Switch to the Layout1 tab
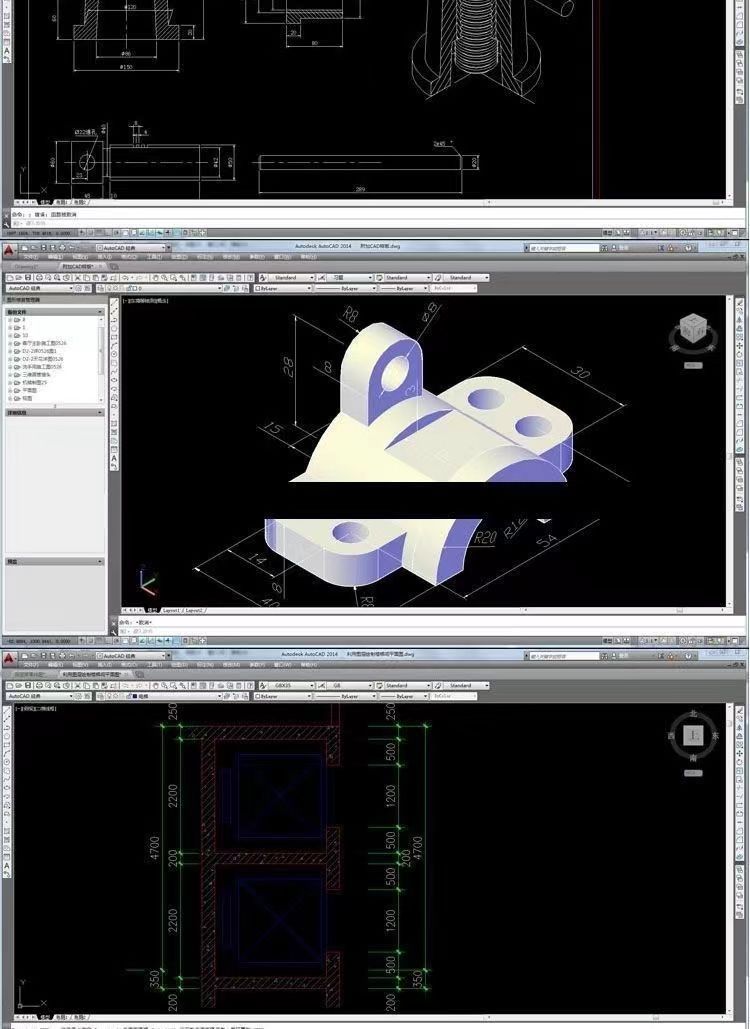 point(171,609)
